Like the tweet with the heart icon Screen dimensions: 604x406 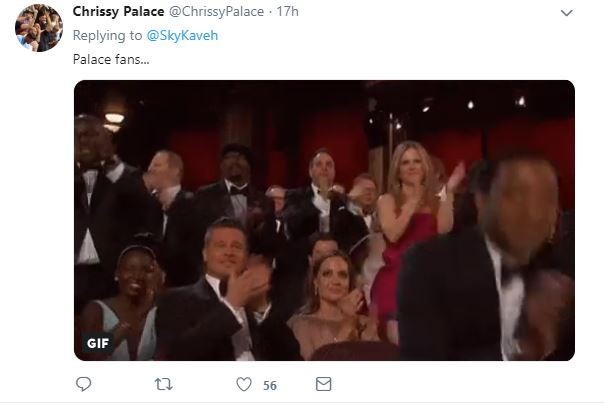[244, 384]
